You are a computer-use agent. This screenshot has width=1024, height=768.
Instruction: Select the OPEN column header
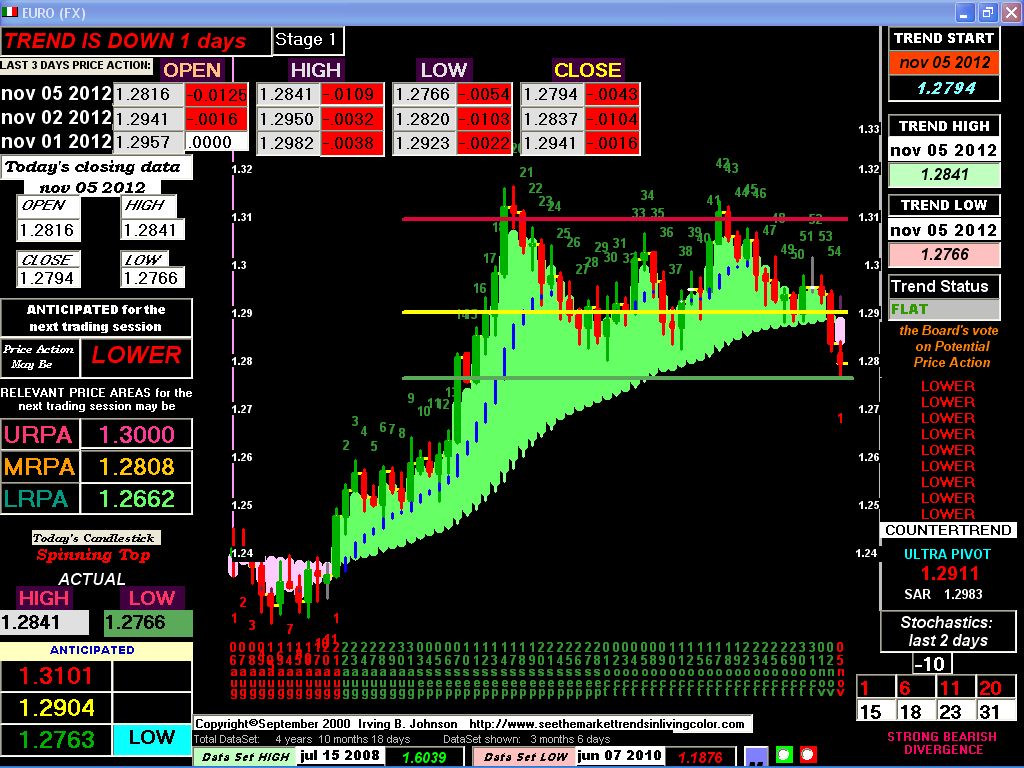tap(191, 70)
